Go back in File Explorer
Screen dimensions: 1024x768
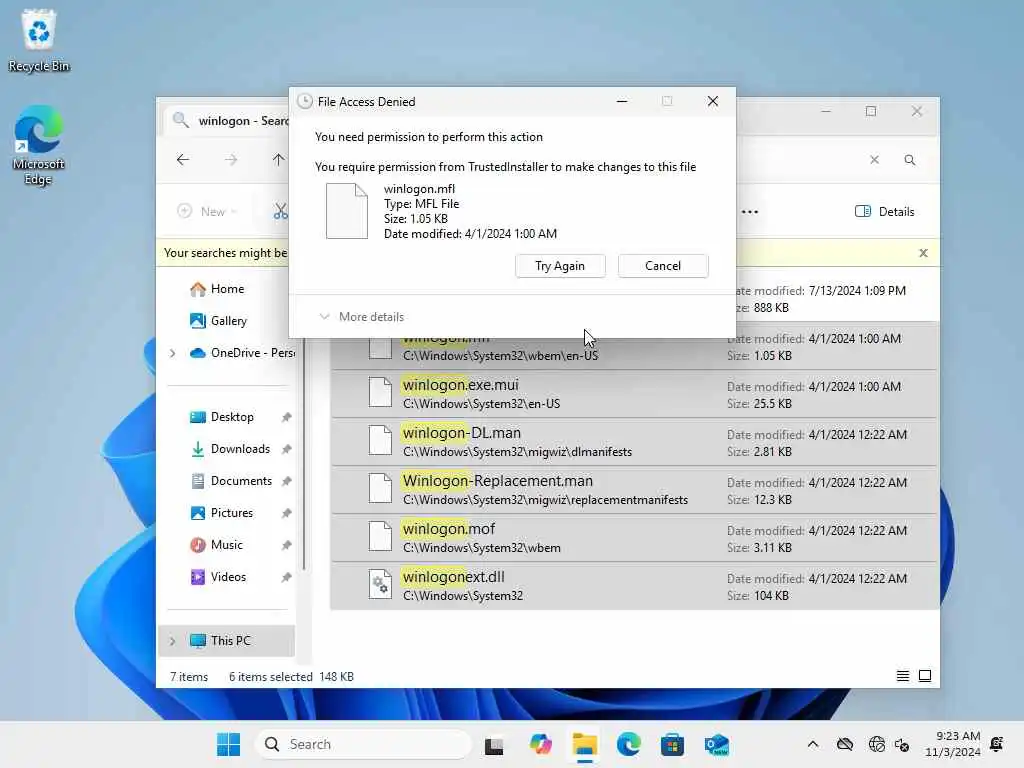point(183,160)
